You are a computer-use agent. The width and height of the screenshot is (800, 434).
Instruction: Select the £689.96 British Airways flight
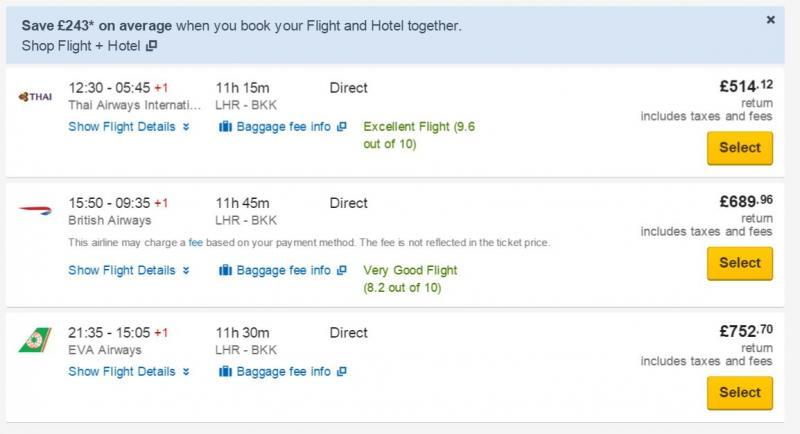coord(739,263)
